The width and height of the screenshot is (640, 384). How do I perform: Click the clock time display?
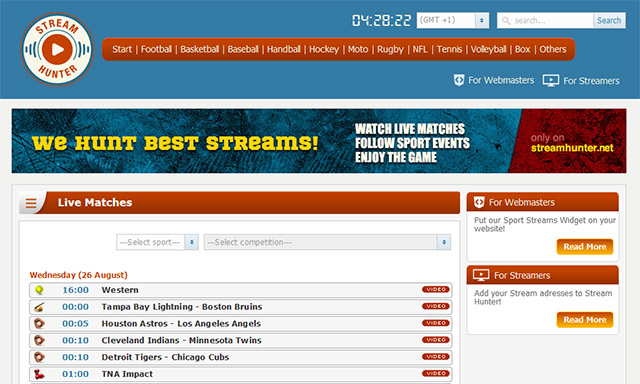click(x=382, y=20)
